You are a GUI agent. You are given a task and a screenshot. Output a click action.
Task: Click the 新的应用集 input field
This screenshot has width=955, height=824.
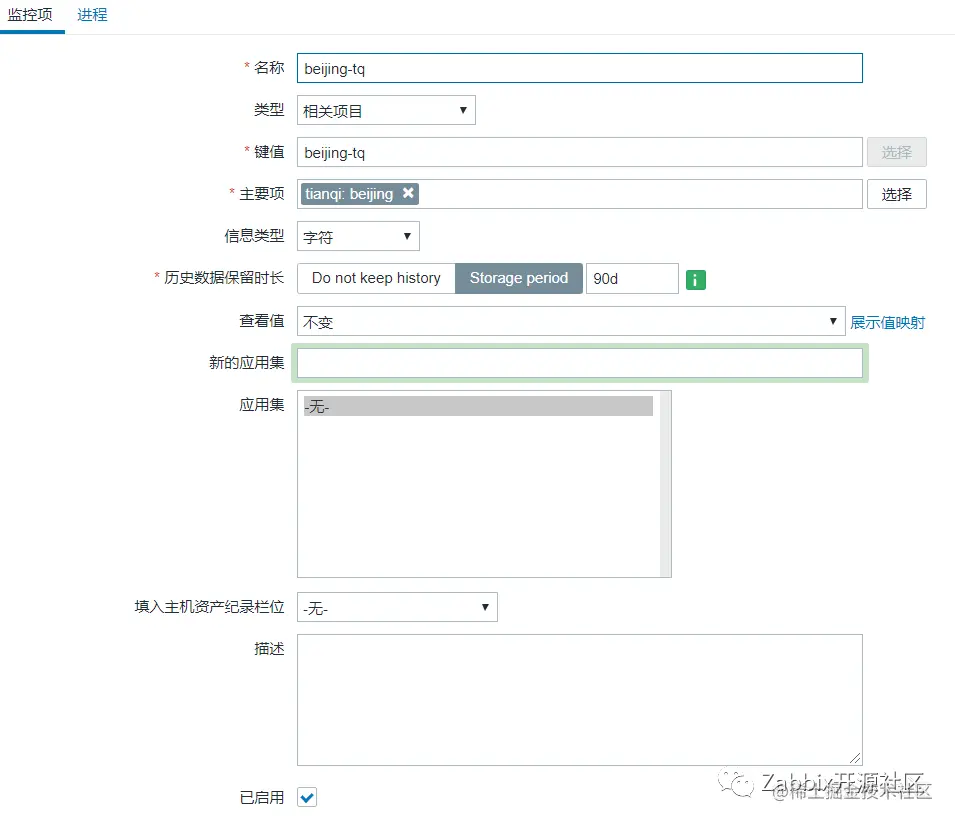(x=580, y=363)
